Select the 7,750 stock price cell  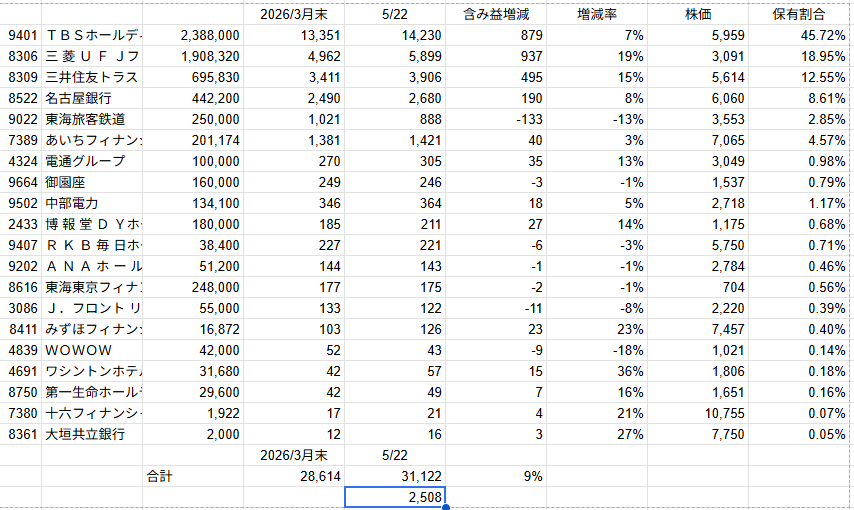(x=698, y=434)
